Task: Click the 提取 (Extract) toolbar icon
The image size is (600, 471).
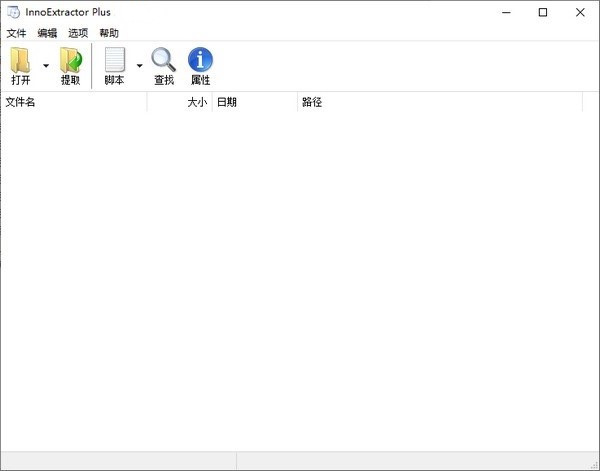Action: click(x=71, y=60)
